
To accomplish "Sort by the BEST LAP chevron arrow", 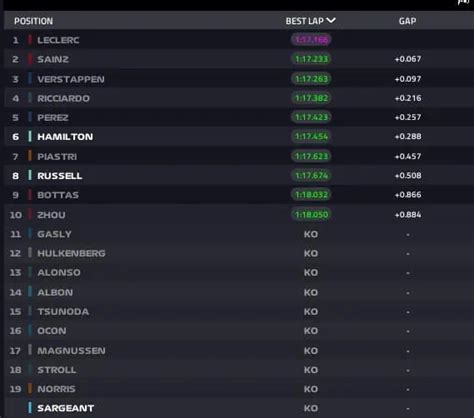I will pyautogui.click(x=331, y=21).
